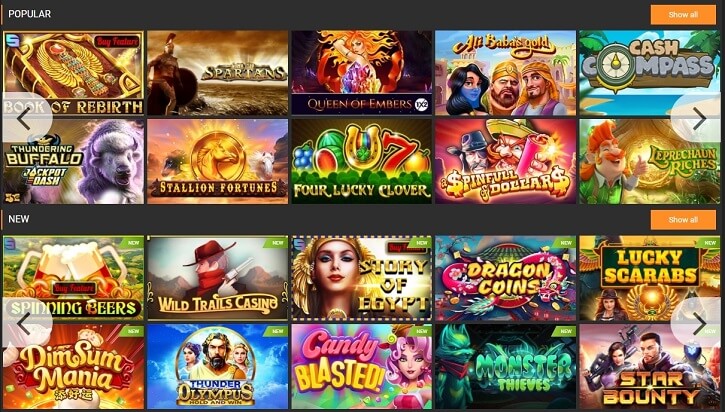Launch the Queen of Embers slot
This screenshot has height=412, width=725.
[x=362, y=73]
